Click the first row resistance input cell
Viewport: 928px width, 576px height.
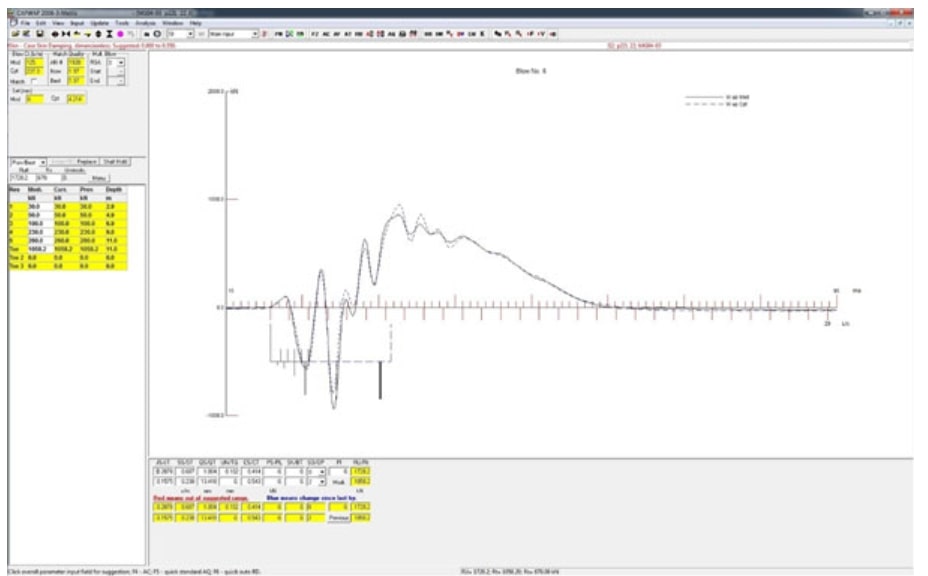[x=40, y=205]
